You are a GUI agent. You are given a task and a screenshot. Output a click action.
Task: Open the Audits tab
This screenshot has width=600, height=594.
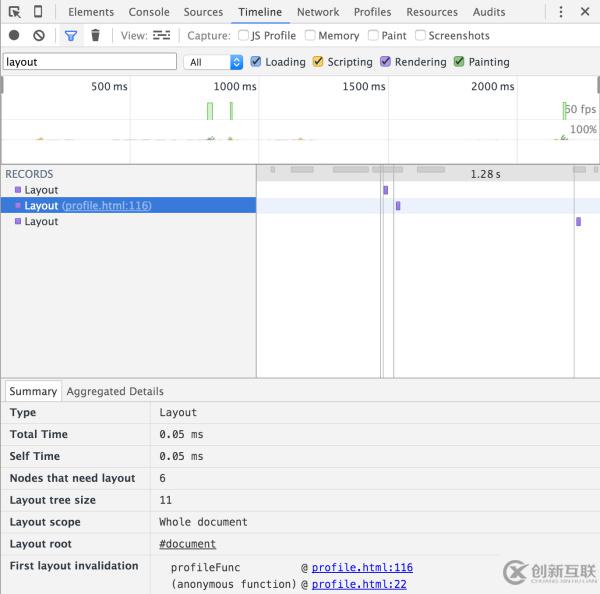coord(489,12)
